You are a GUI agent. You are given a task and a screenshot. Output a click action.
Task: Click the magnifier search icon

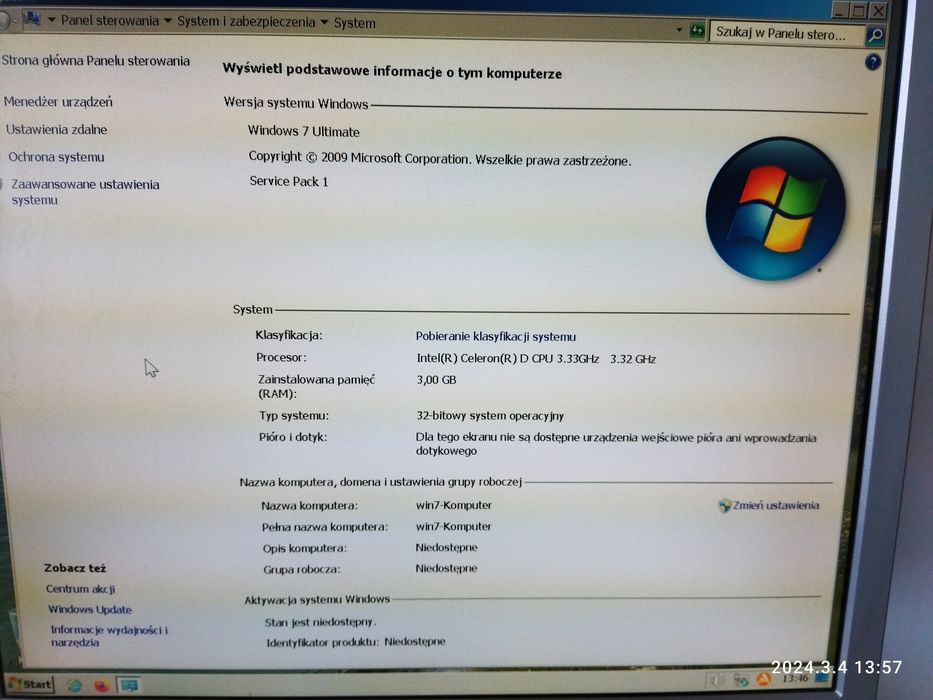[875, 36]
